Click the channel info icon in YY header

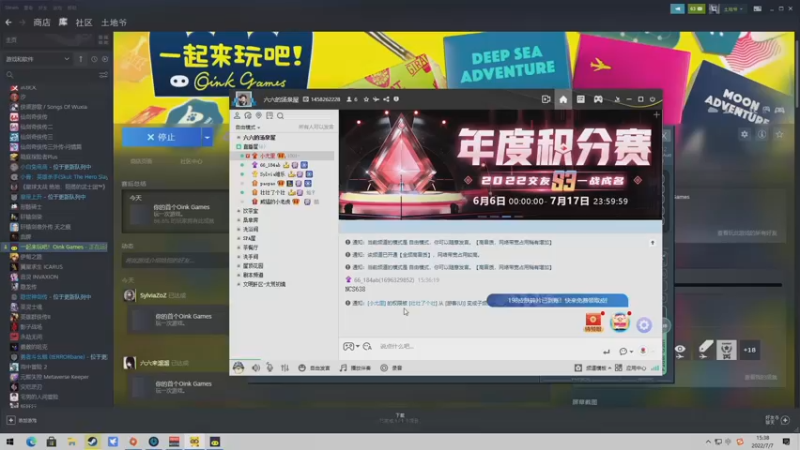(x=396, y=99)
